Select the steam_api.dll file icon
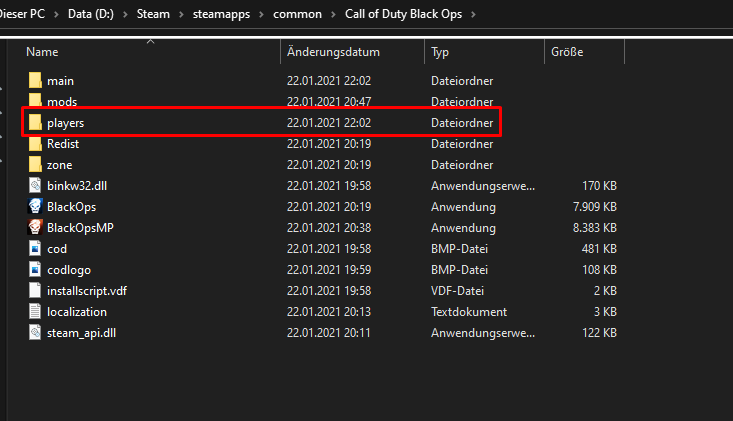The width and height of the screenshot is (733, 421). point(35,332)
